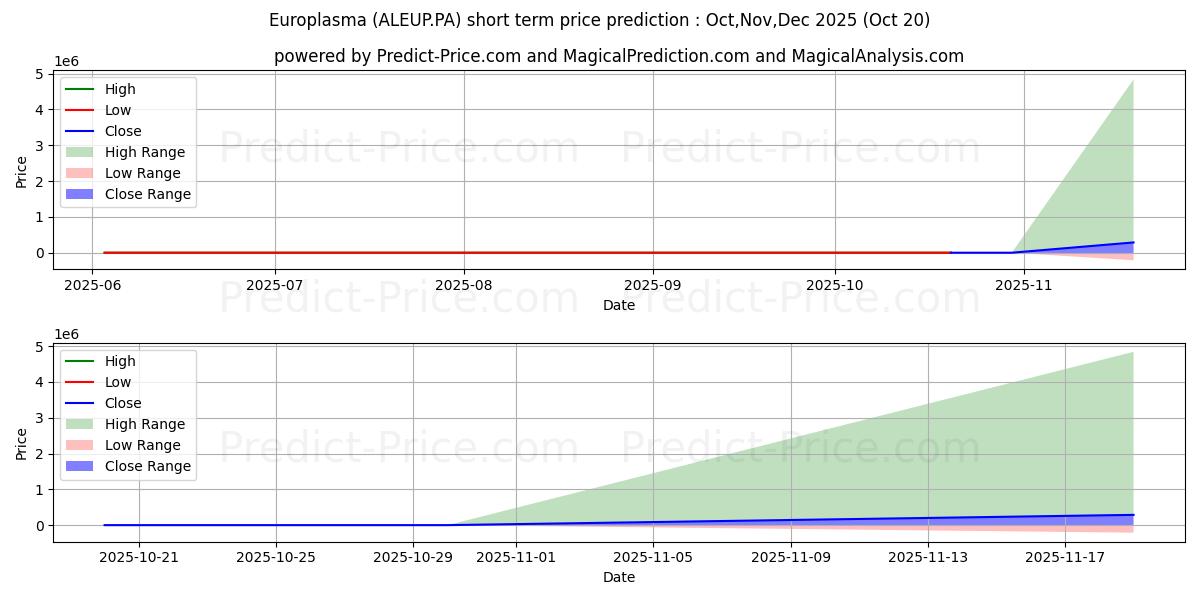Click the red Low line marker in top legend
Screen dimensions: 1200x600
[82, 110]
